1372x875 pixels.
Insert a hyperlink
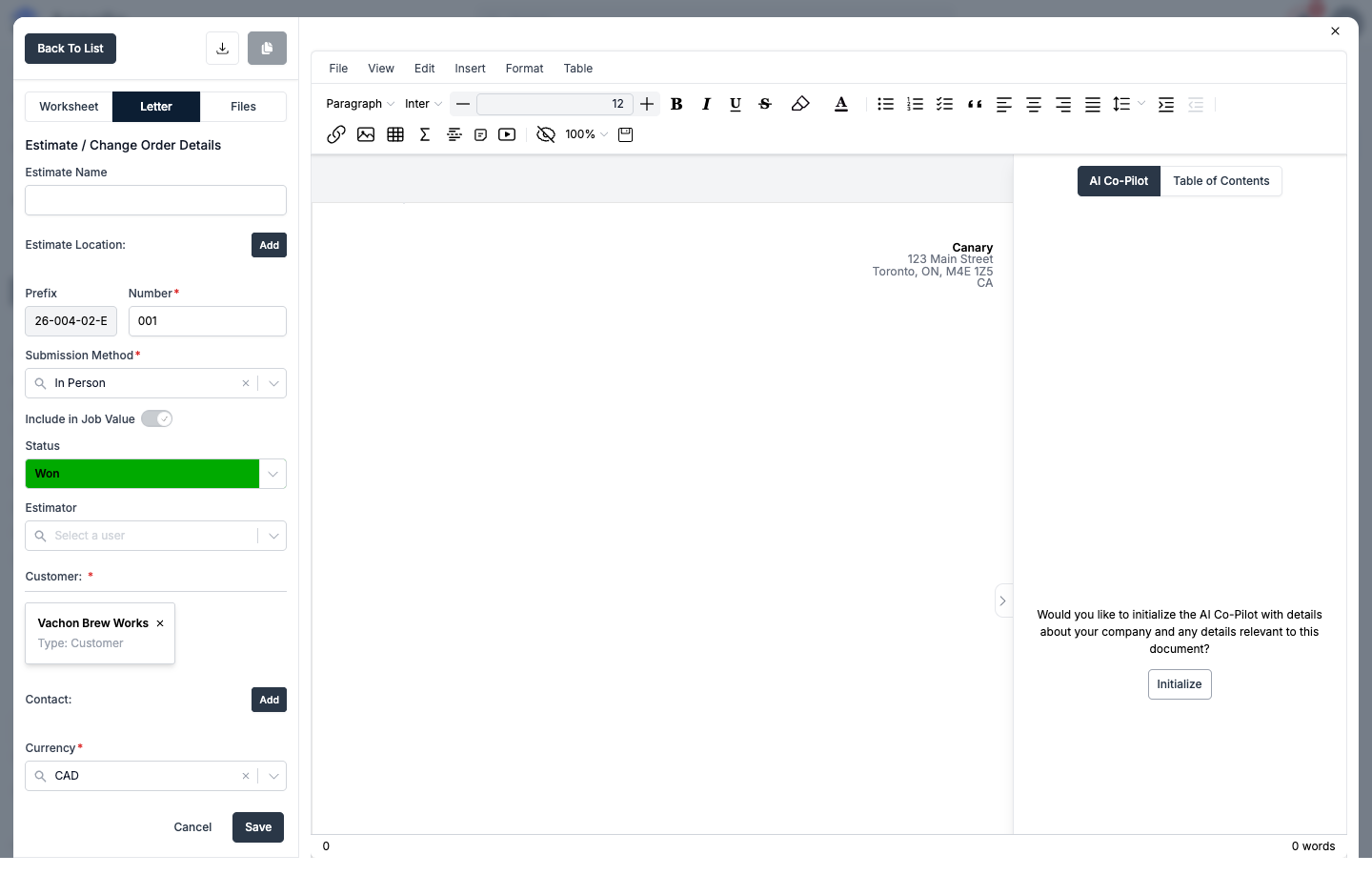tap(336, 134)
